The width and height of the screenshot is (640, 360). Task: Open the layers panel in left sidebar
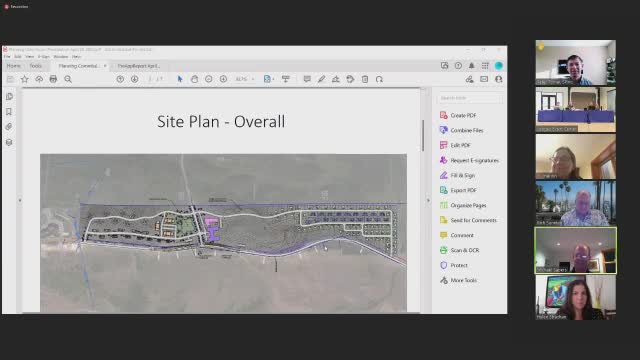coord(9,142)
